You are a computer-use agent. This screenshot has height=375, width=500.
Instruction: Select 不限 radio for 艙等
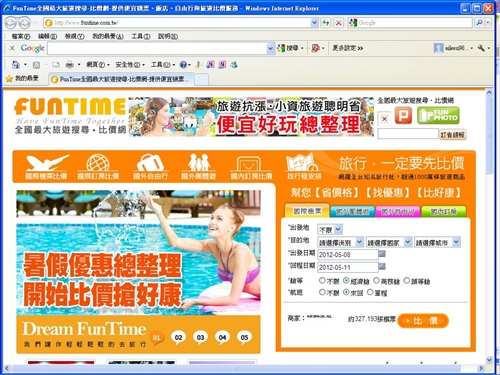point(322,280)
